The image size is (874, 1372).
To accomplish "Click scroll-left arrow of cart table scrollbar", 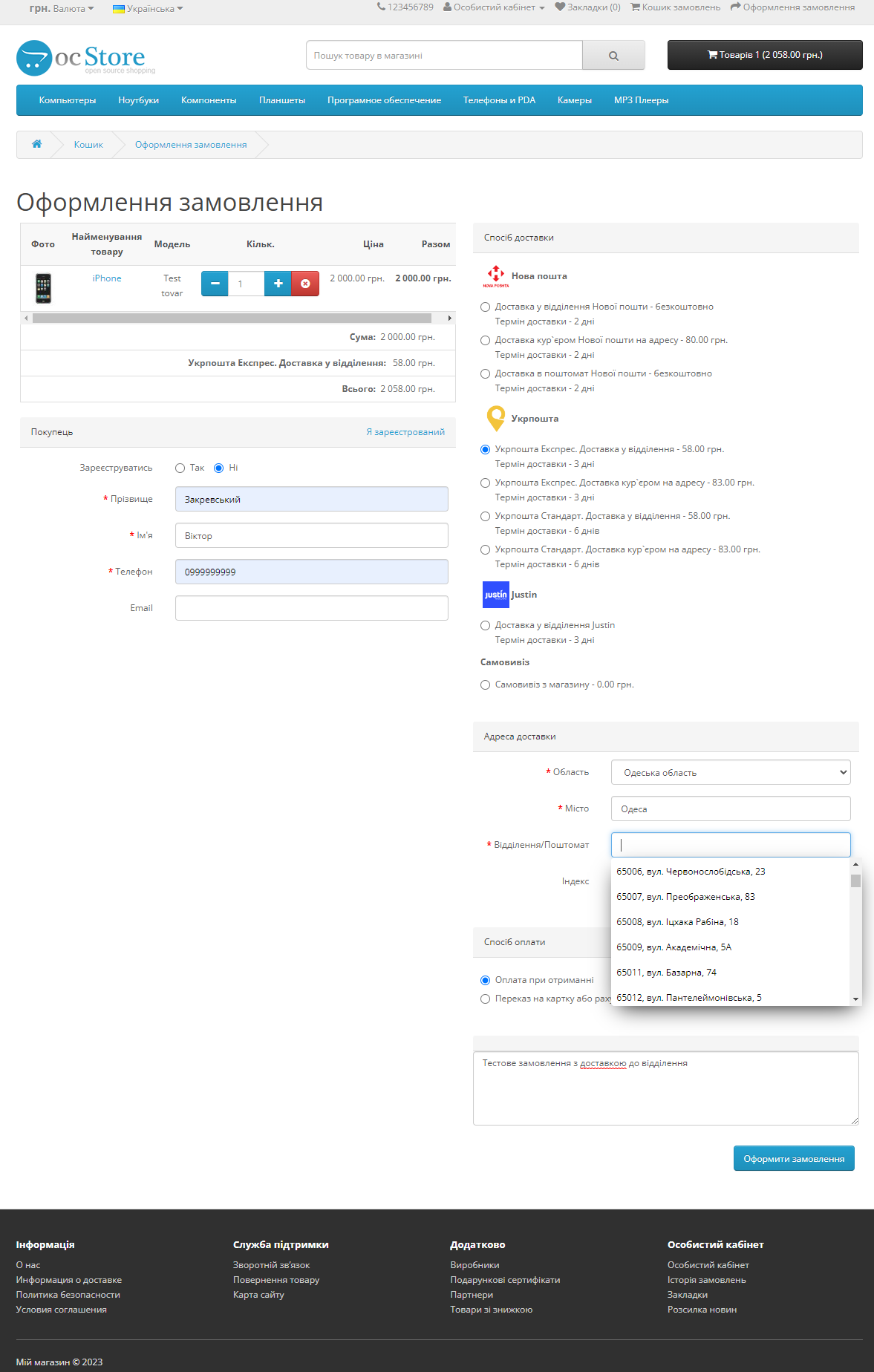I will [26, 318].
